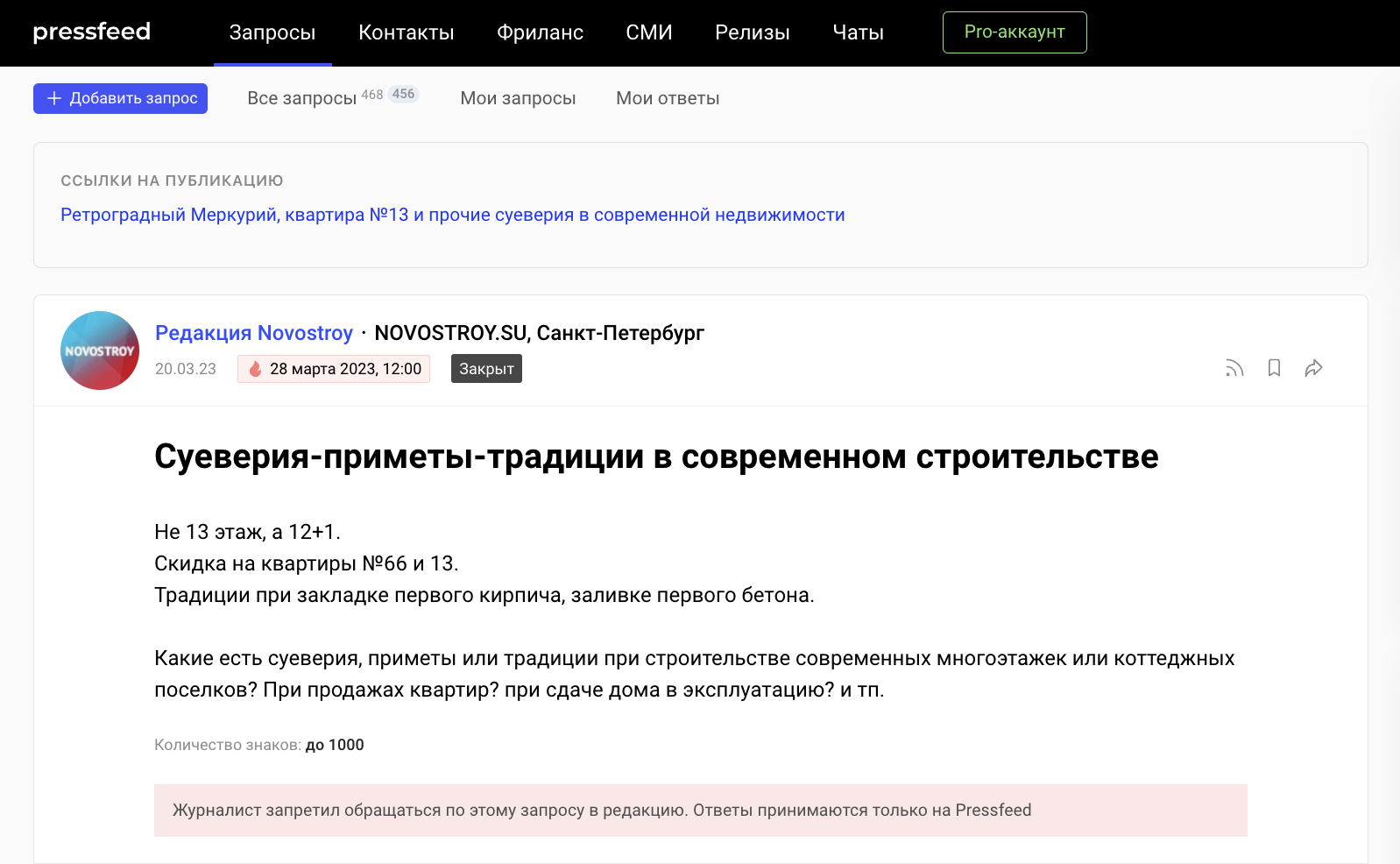The width and height of the screenshot is (1400, 864).
Task: Click the 28 марта 2023 deadline badge
Action: point(334,369)
